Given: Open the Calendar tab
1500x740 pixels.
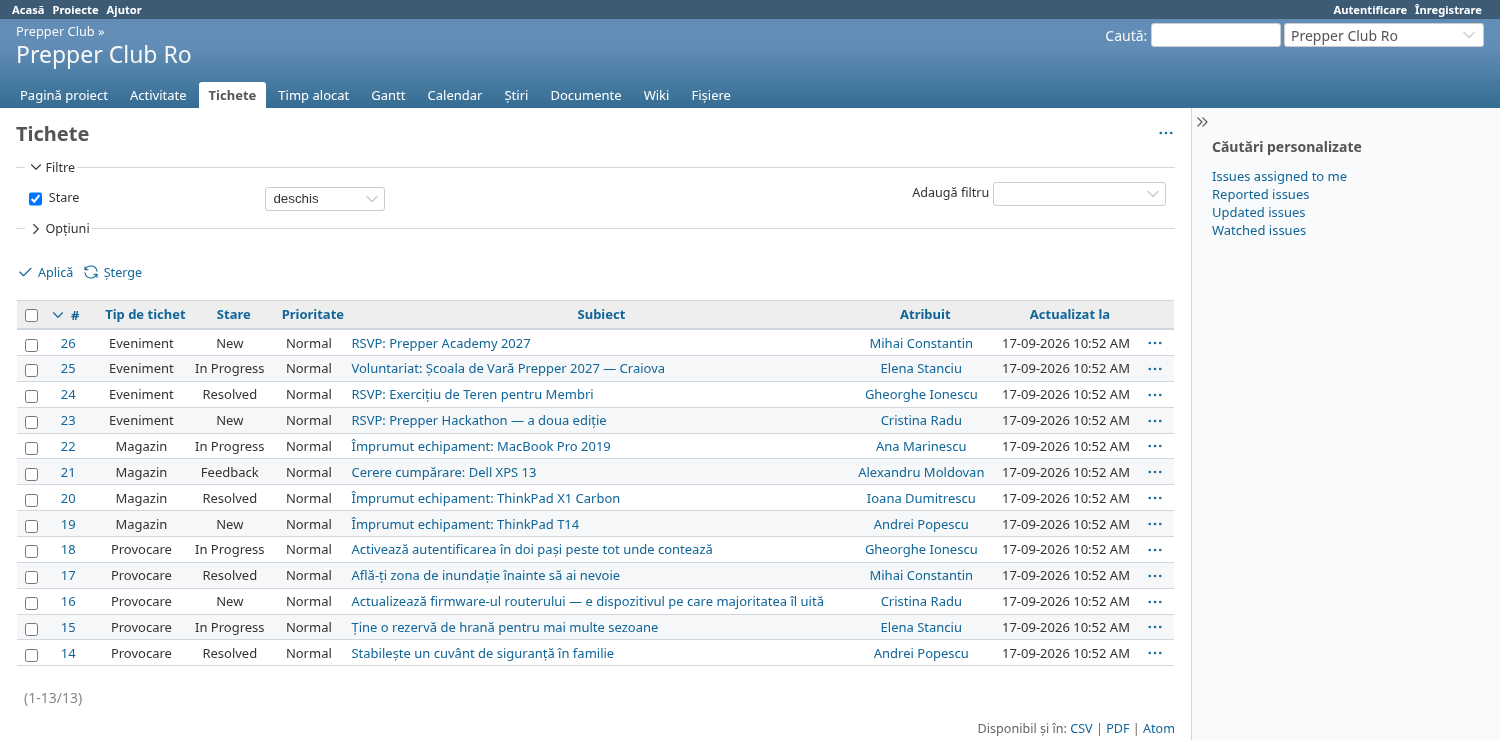Looking at the screenshot, I should pyautogui.click(x=455, y=96).
